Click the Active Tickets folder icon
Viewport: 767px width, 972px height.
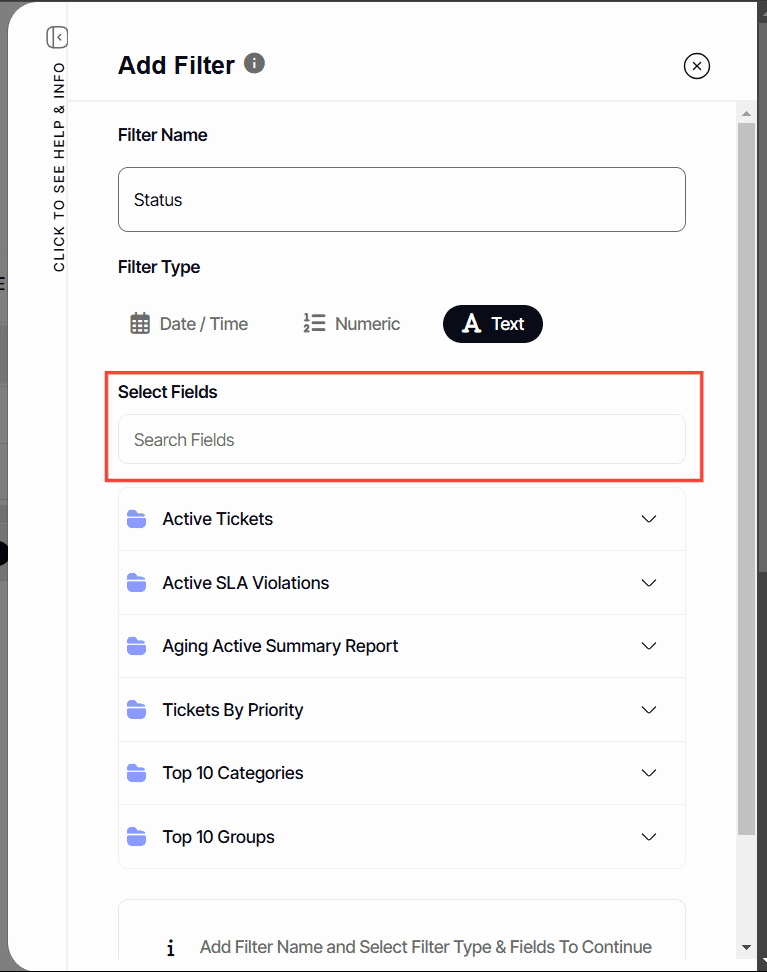pos(137,519)
